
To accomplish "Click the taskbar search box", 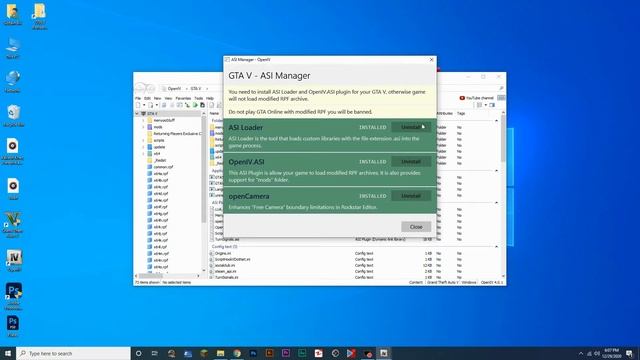I will pos(73,353).
